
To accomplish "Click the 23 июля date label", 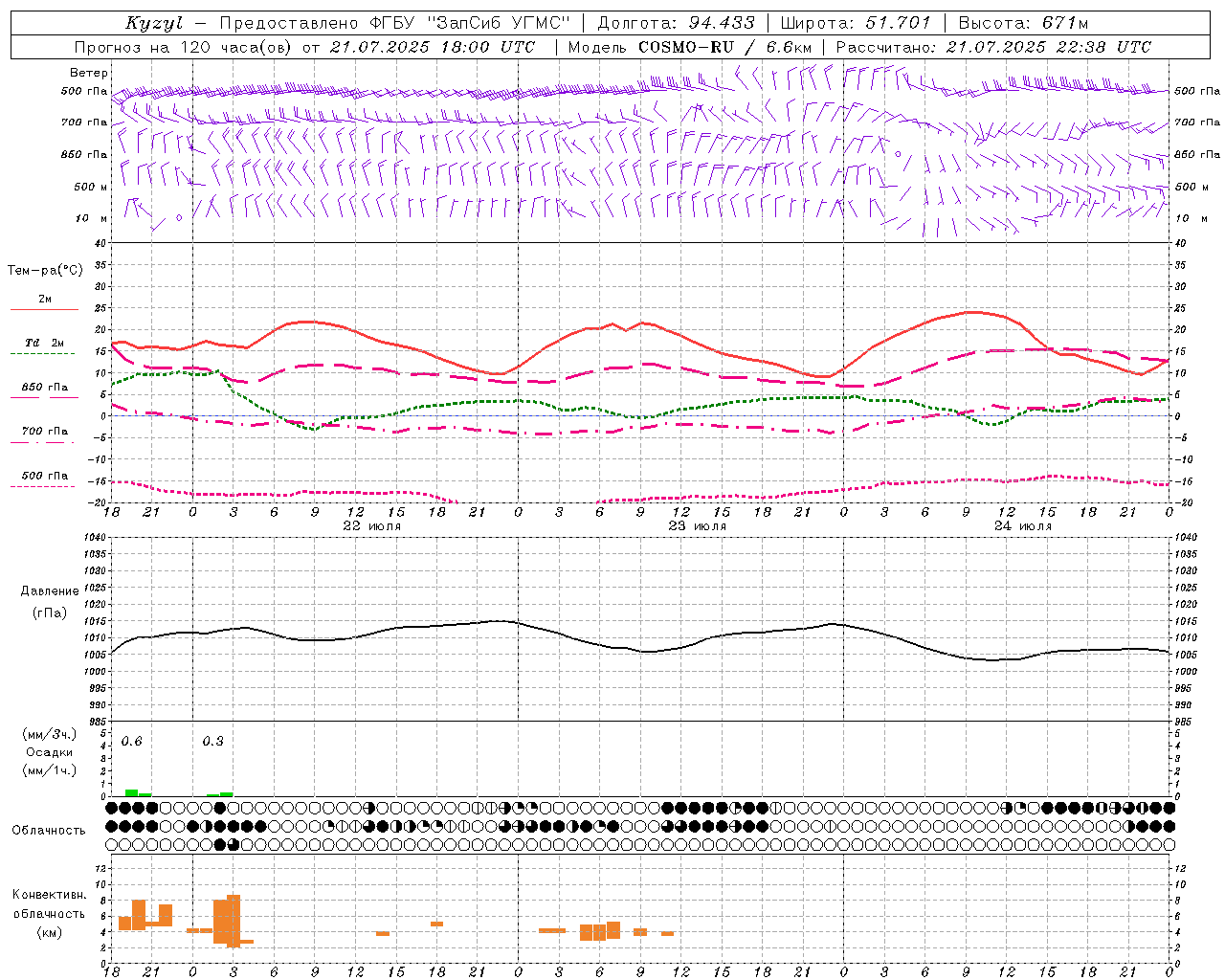I will click(697, 526).
